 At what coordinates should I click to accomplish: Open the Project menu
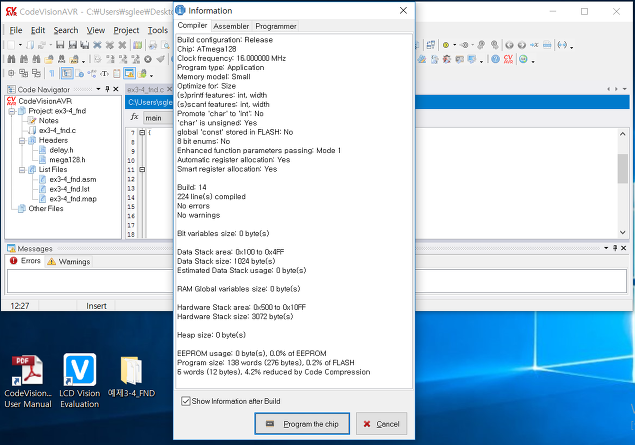coord(126,30)
